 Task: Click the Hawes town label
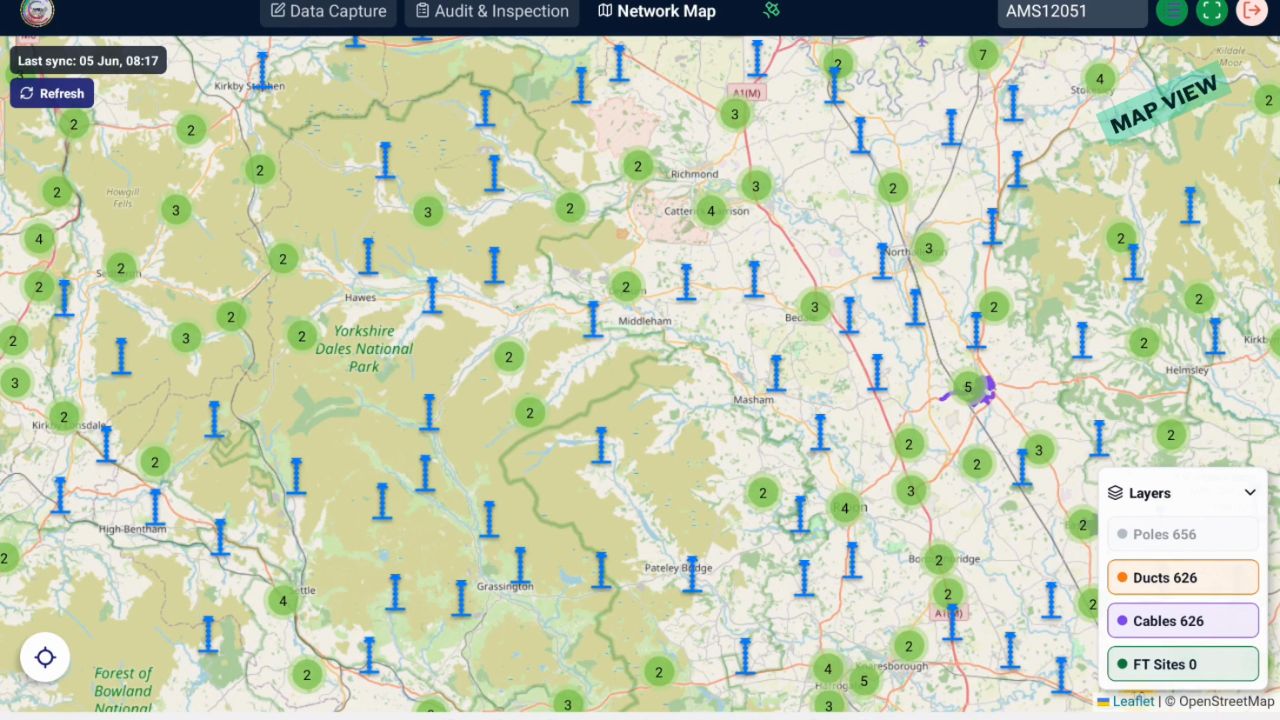pos(360,297)
